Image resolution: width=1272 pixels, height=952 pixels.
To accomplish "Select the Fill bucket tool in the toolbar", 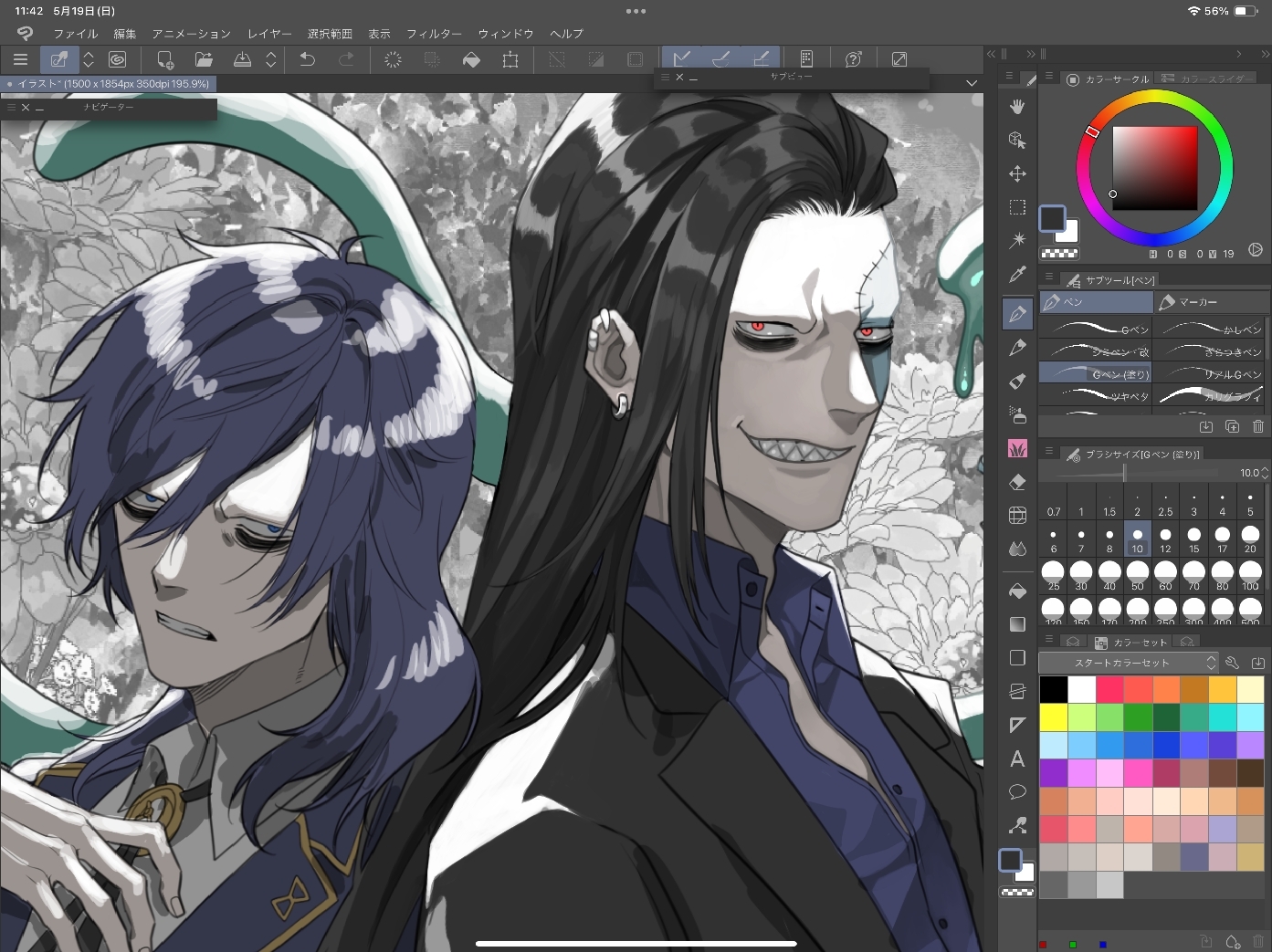I will click(x=1017, y=591).
